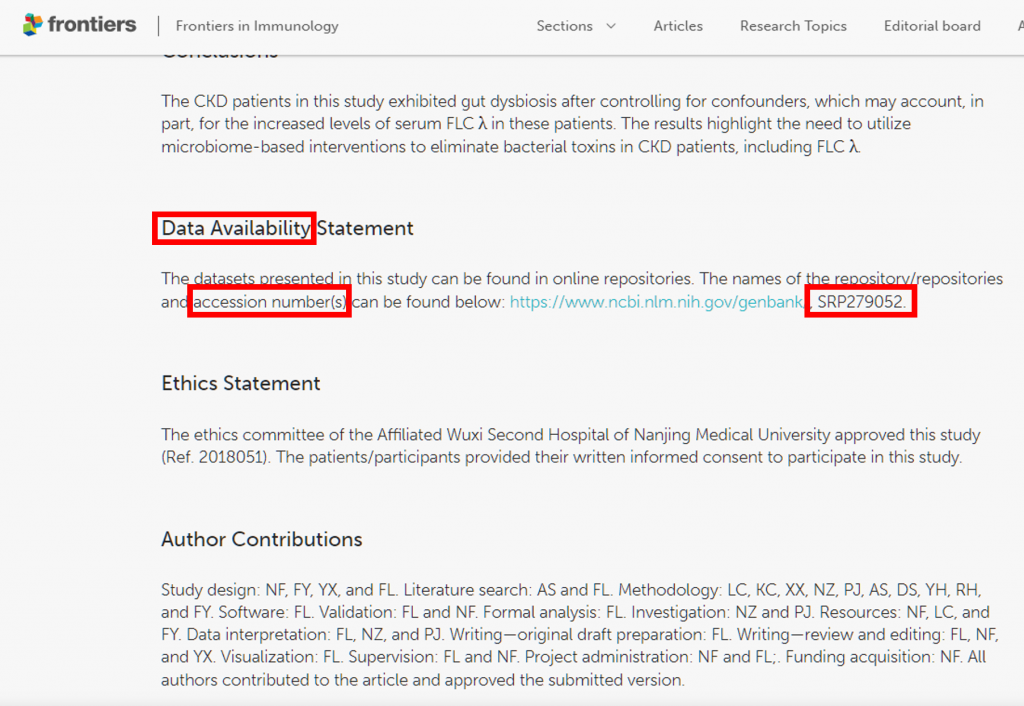Screen dimensions: 1024x706
Task: Click the word Statement after Data Availability
Action: pyautogui.click(x=365, y=228)
